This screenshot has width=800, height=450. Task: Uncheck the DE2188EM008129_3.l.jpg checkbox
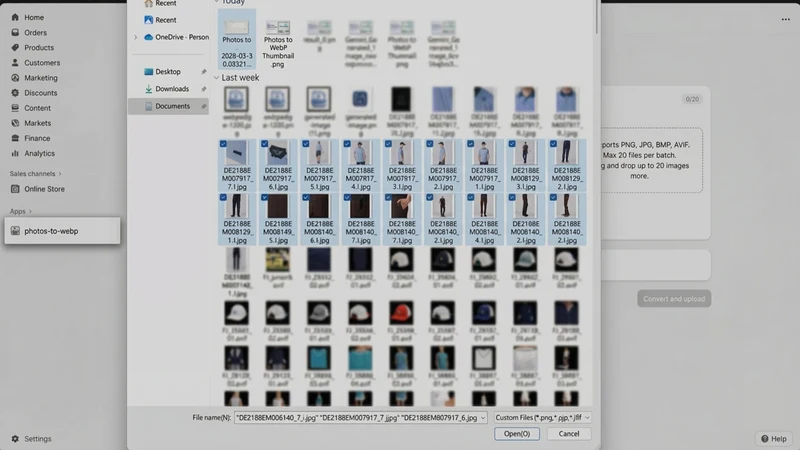pyautogui.click(x=512, y=144)
